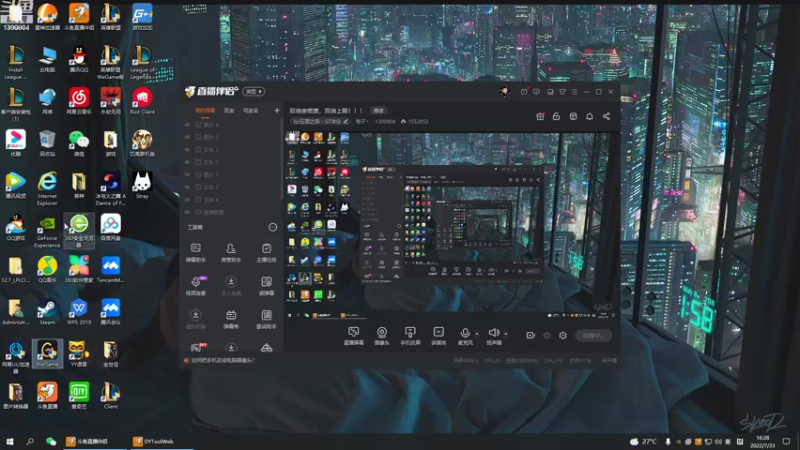Image resolution: width=800 pixels, height=450 pixels.
Task: Click the share icon at top right
Action: [x=606, y=116]
